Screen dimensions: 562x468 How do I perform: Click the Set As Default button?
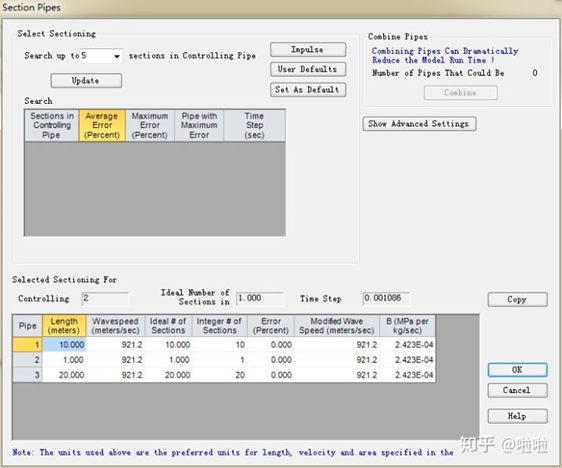[308, 90]
